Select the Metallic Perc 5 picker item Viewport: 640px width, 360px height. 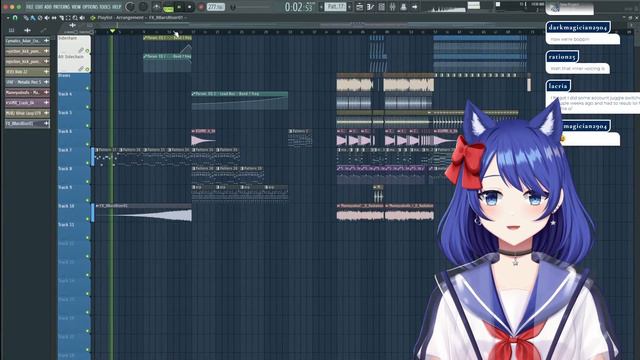pos(27,82)
